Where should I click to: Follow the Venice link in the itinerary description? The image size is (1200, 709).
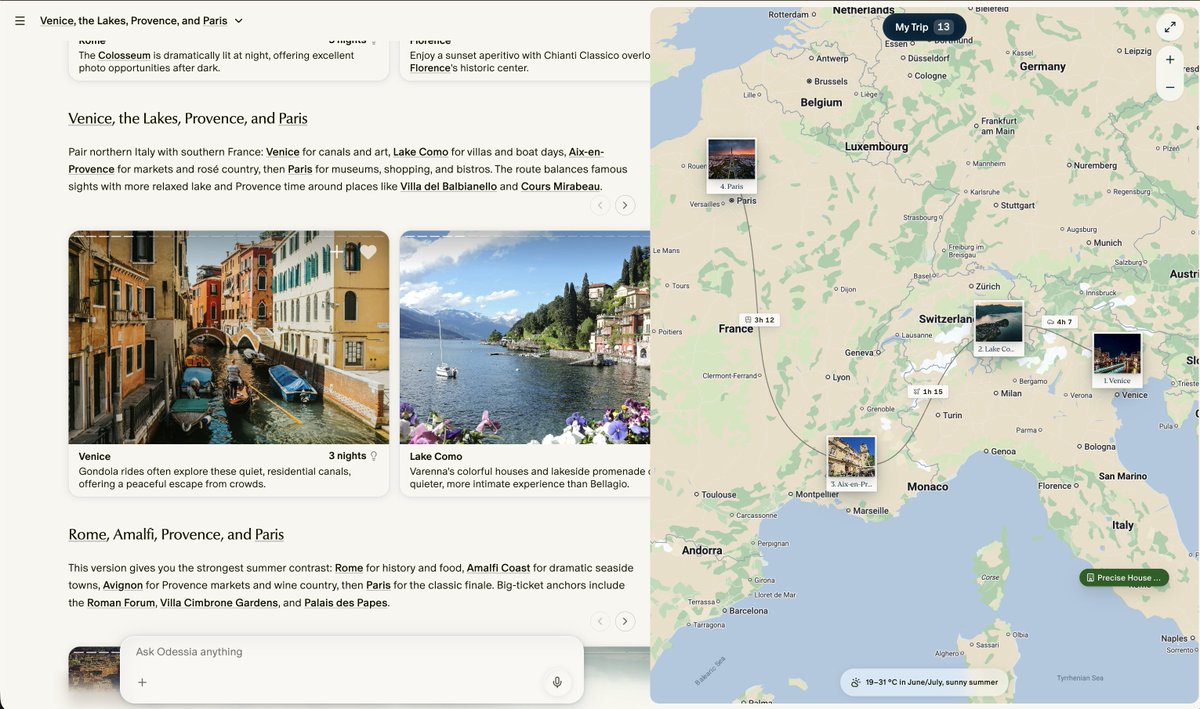(283, 152)
